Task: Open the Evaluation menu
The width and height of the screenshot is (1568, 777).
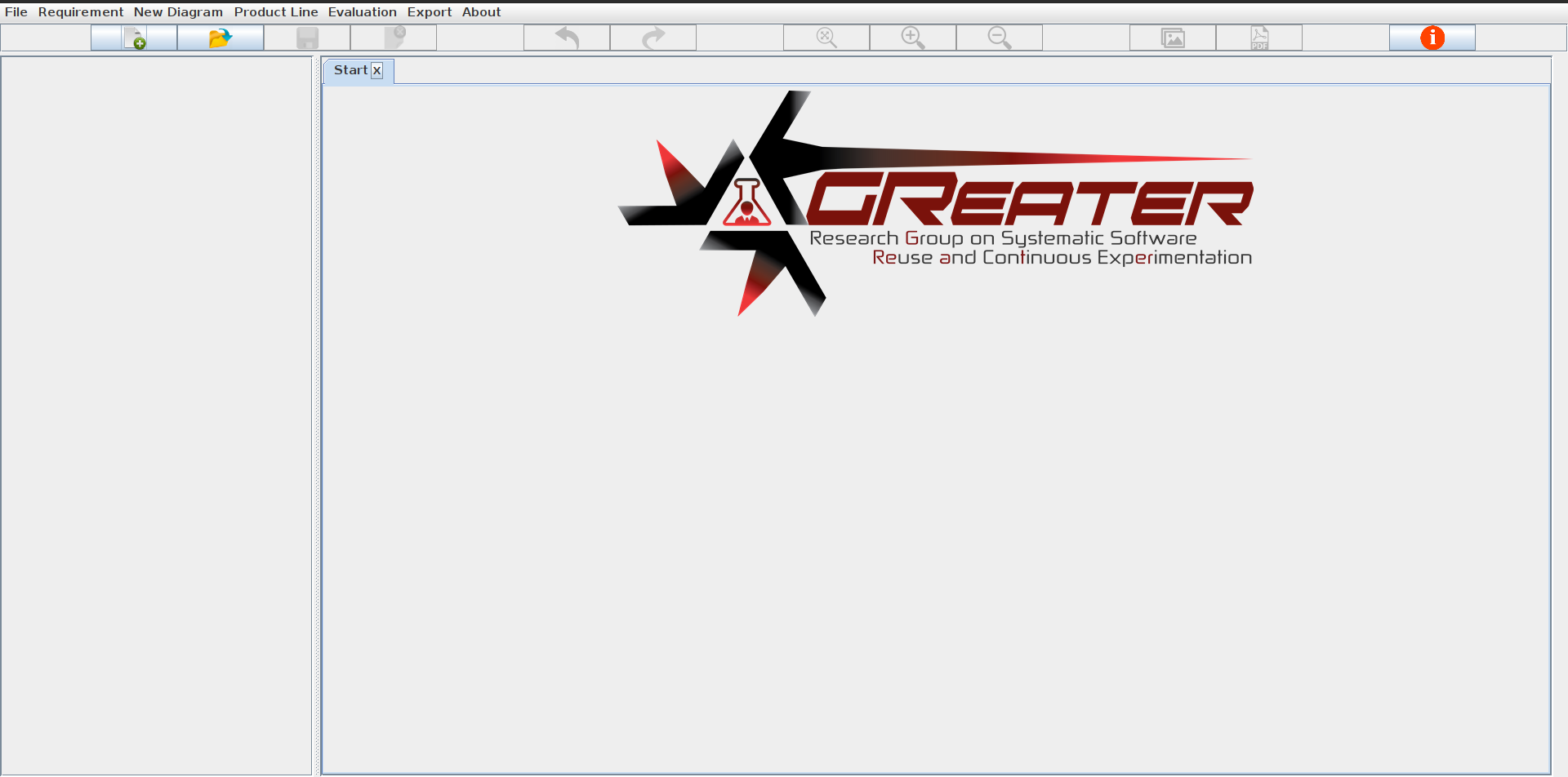Action: coord(363,11)
